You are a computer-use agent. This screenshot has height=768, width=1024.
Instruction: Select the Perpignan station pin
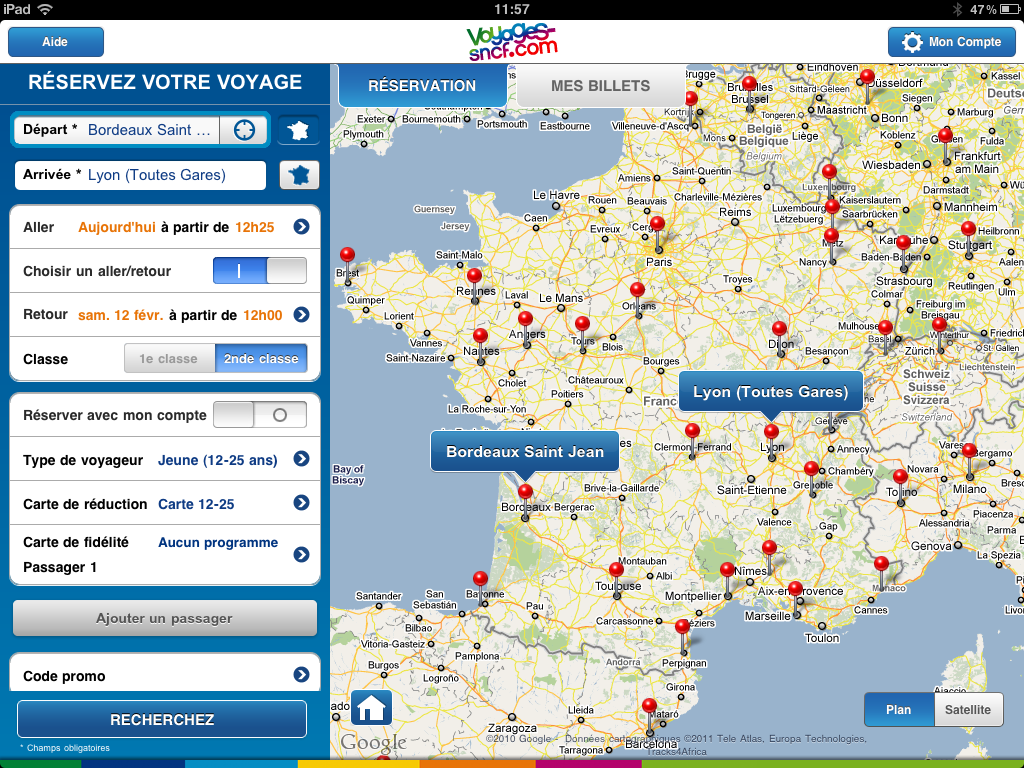[682, 635]
